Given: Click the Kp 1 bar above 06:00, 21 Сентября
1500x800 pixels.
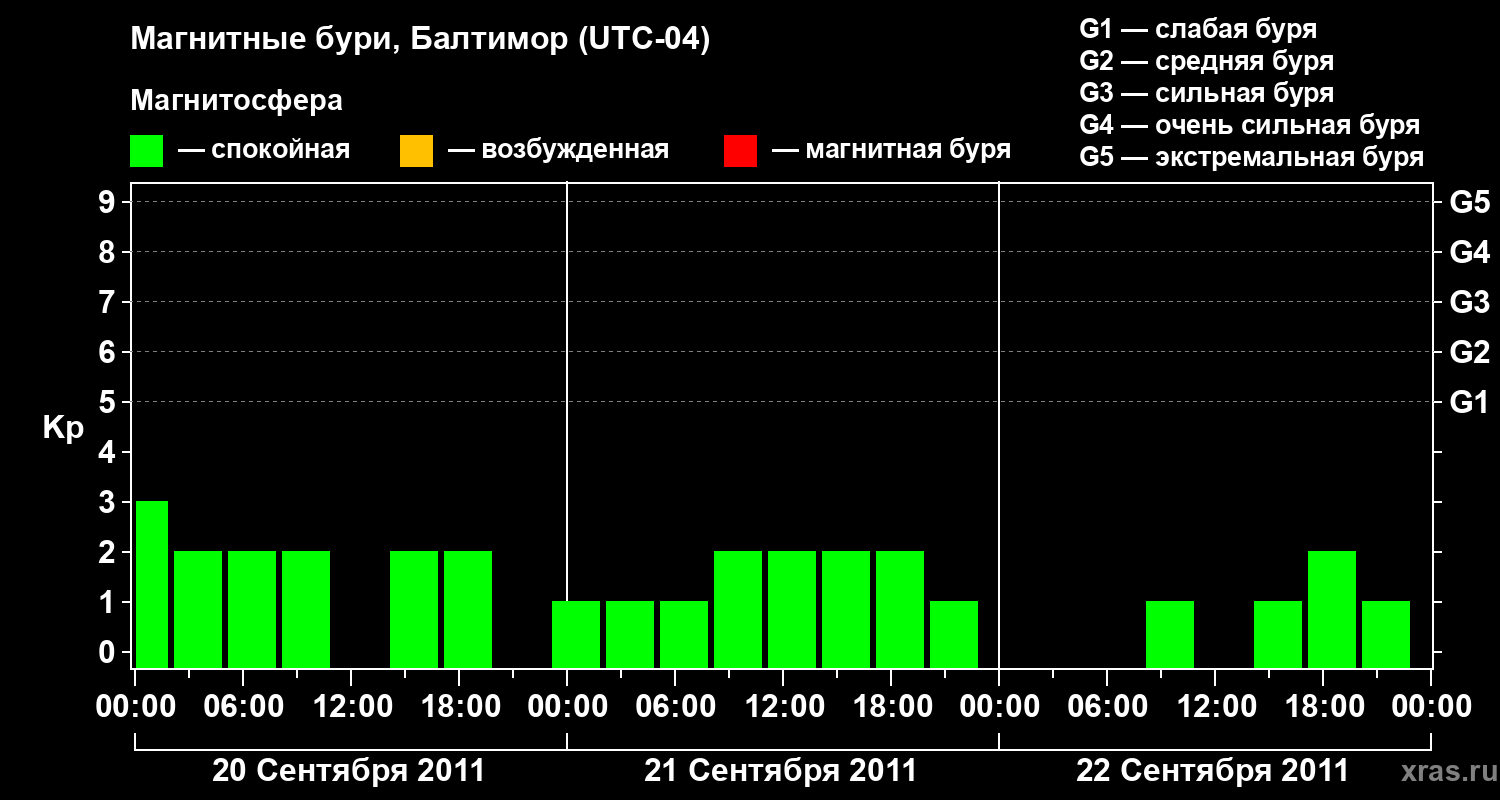Looking at the screenshot, I should tap(684, 634).
